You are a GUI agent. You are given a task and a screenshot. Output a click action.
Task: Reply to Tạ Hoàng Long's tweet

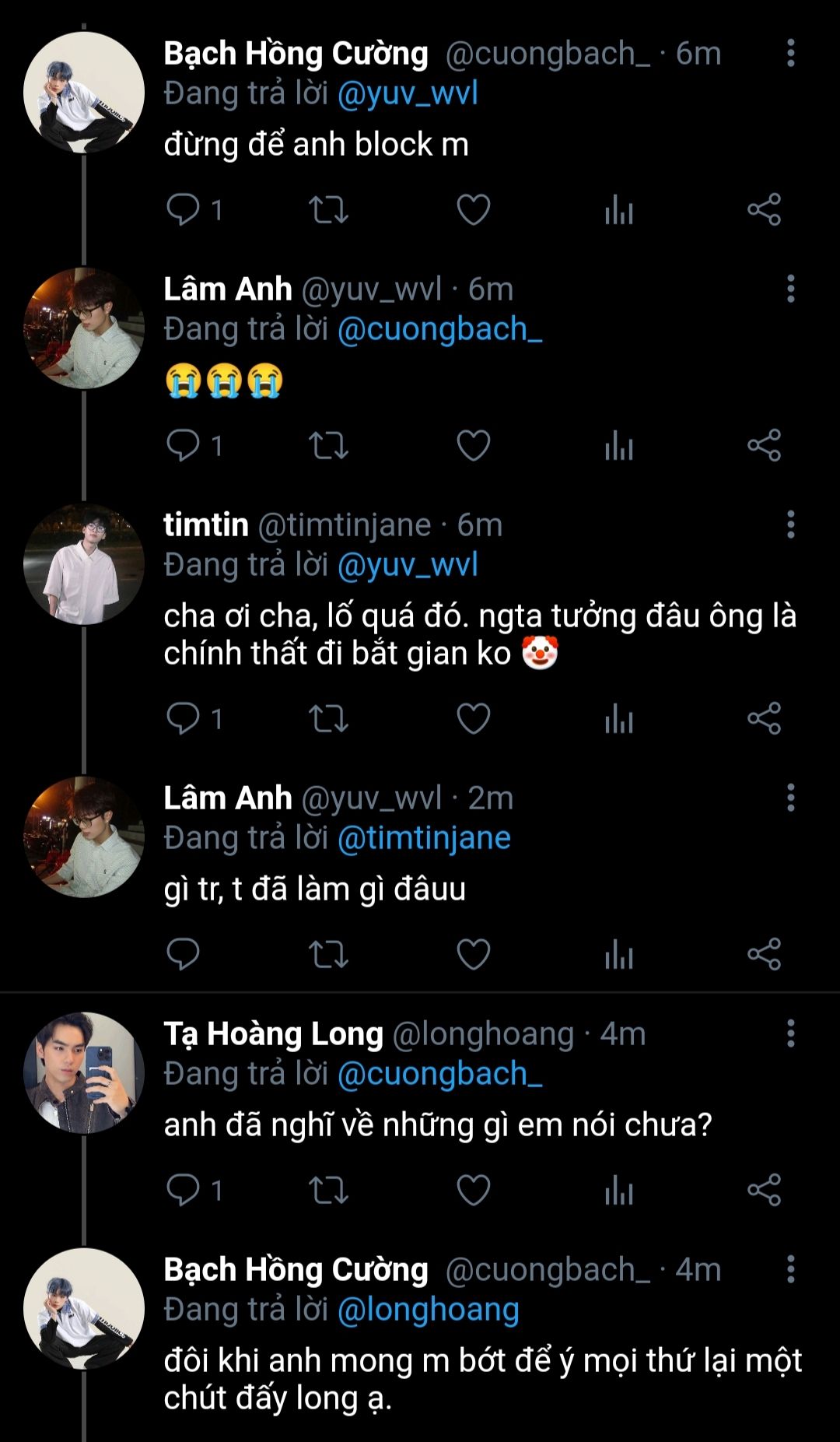[184, 1190]
